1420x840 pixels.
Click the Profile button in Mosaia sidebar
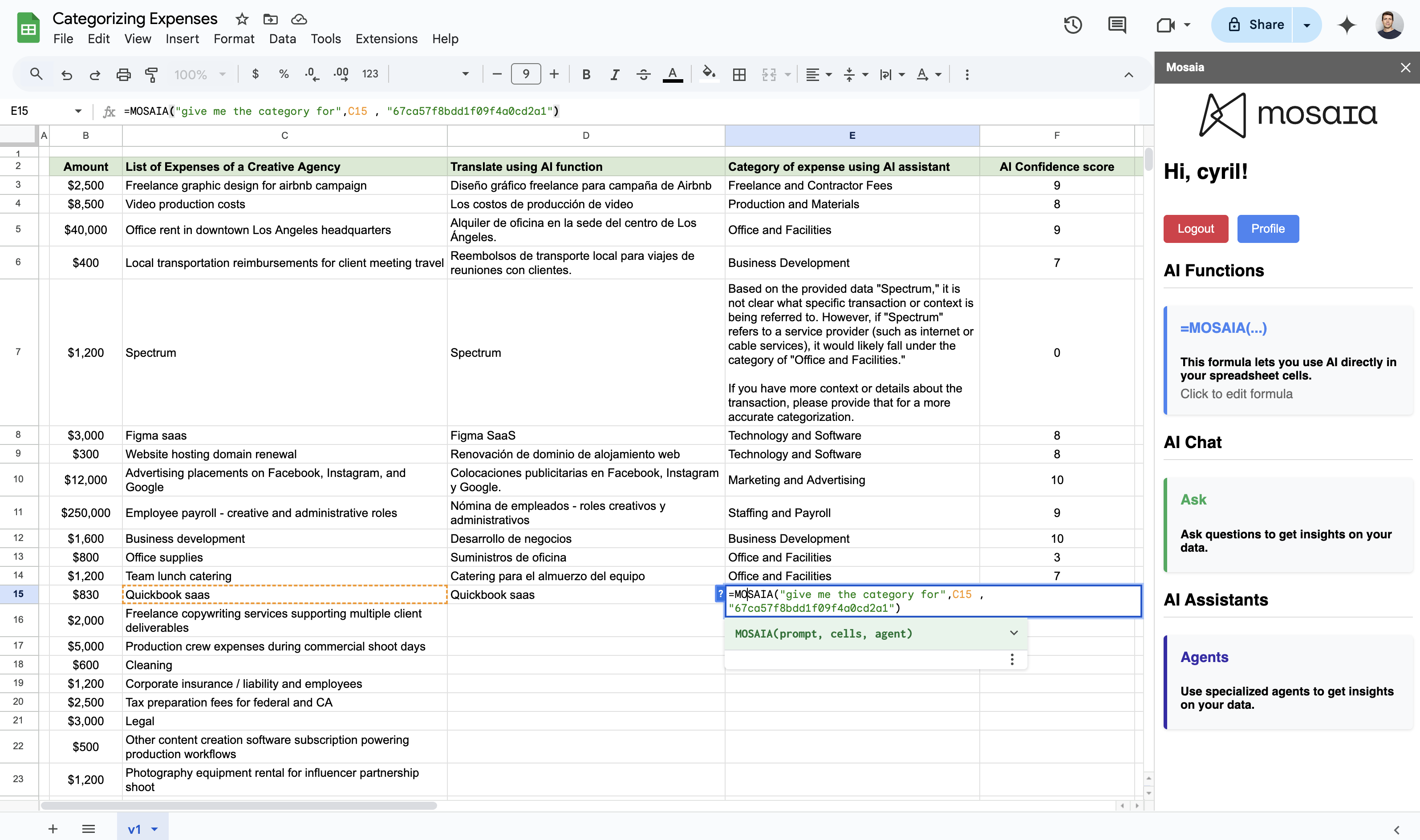pos(1268,229)
